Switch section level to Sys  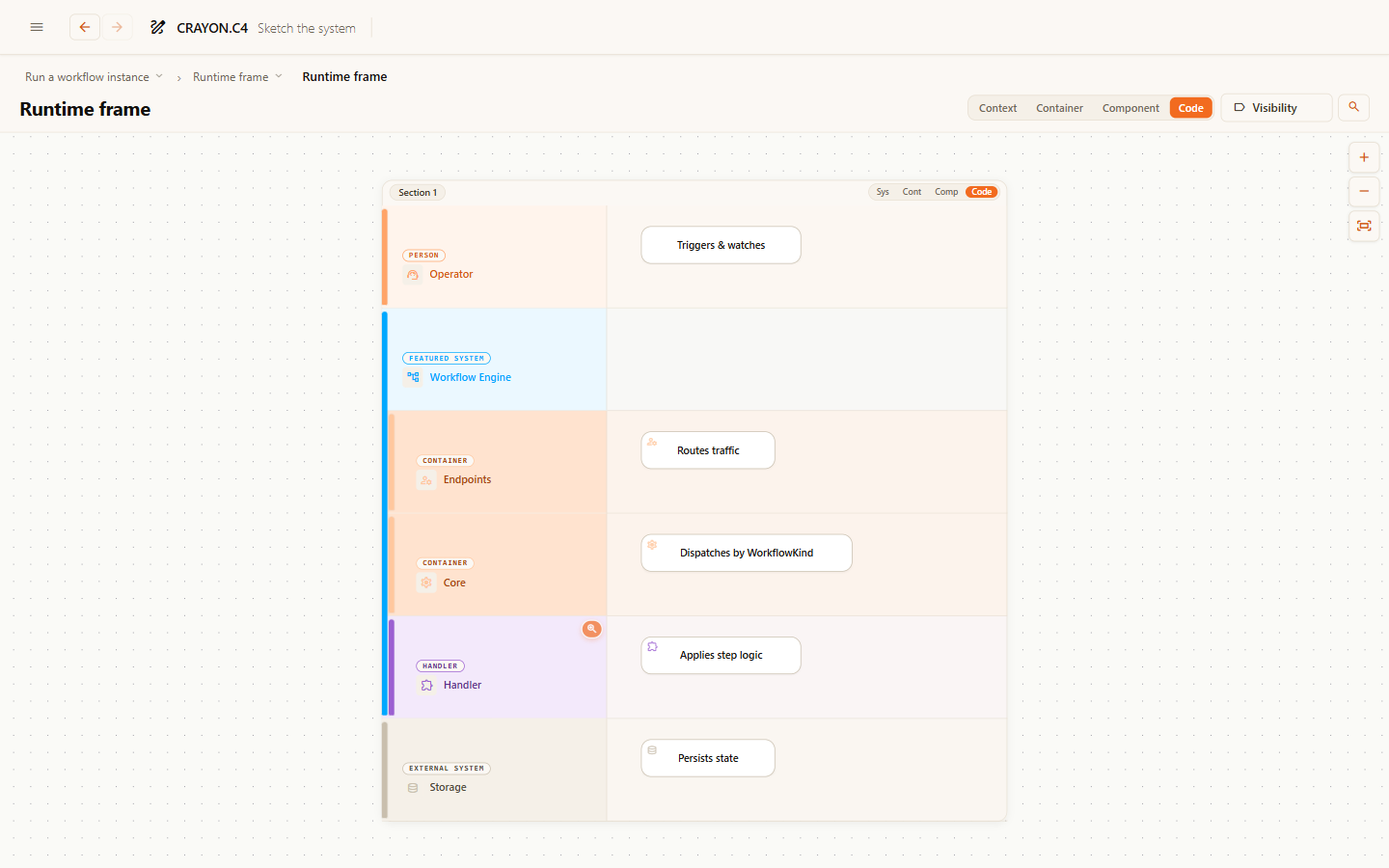tap(883, 192)
